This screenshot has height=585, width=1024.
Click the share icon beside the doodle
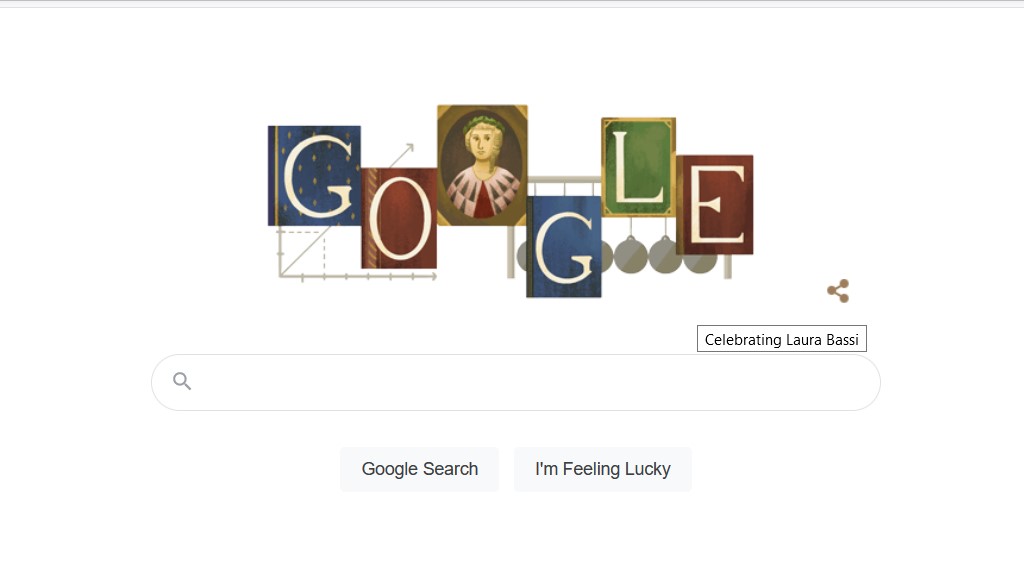(839, 291)
